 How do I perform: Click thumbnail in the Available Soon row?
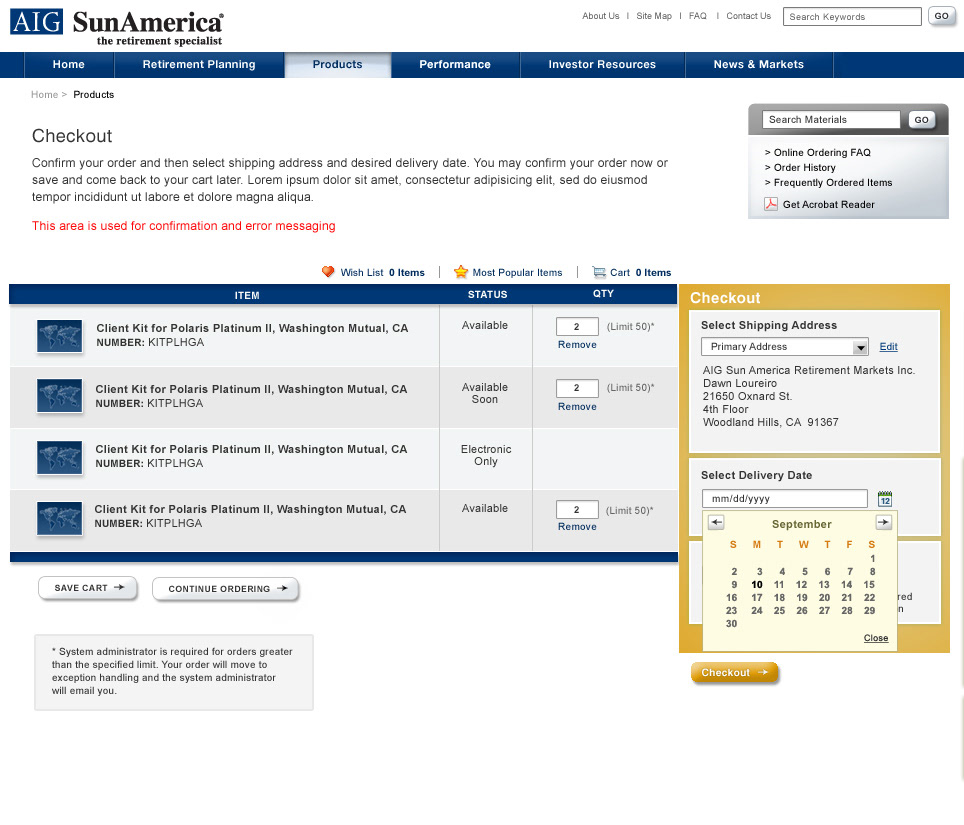point(60,395)
